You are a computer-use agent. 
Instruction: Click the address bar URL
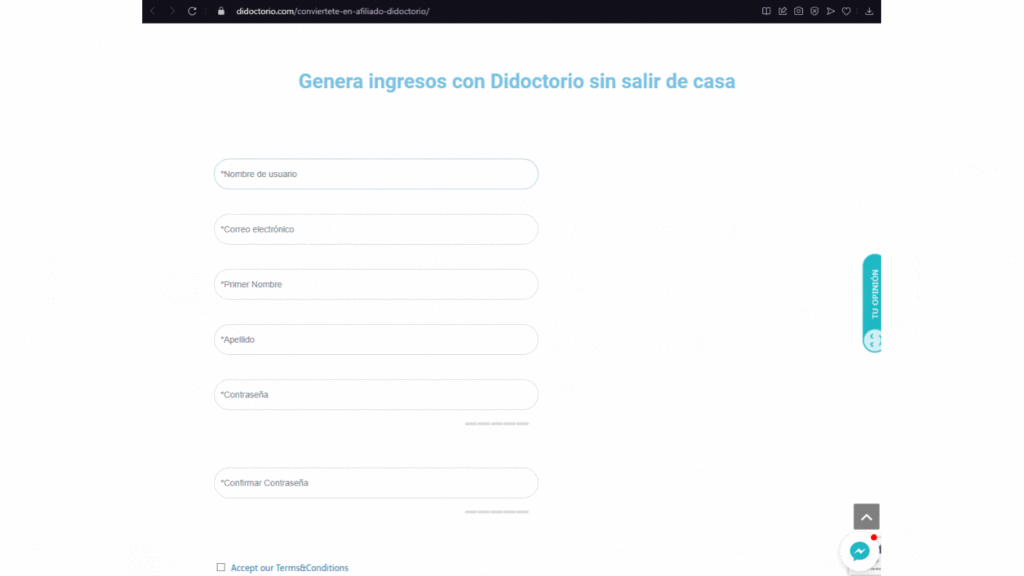tap(332, 11)
